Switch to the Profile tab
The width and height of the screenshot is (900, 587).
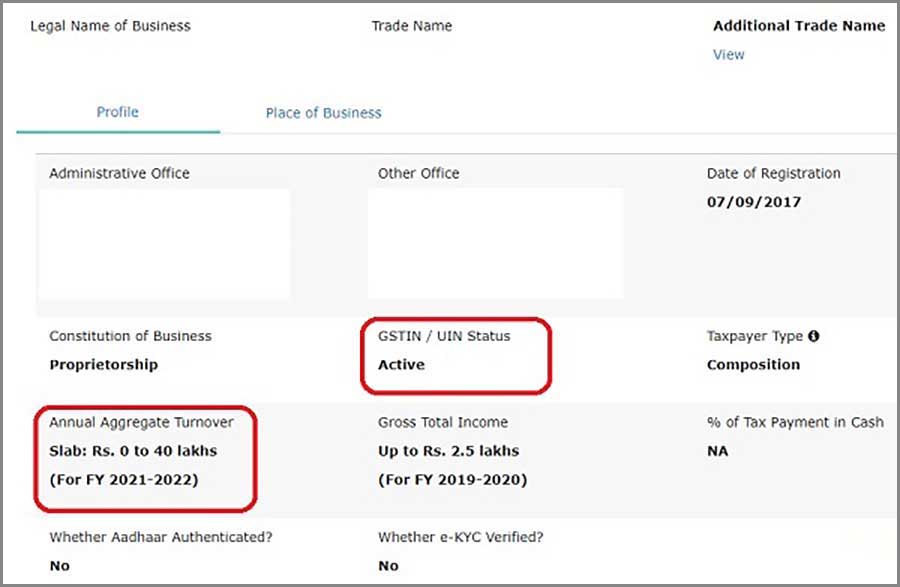[118, 112]
